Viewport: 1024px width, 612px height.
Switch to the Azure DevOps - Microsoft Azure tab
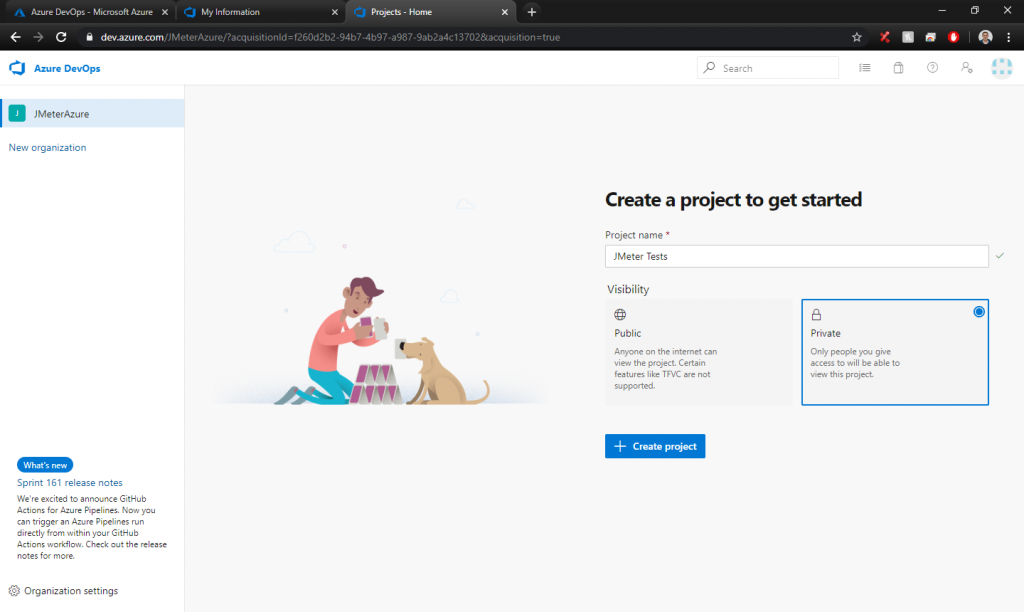(x=91, y=12)
